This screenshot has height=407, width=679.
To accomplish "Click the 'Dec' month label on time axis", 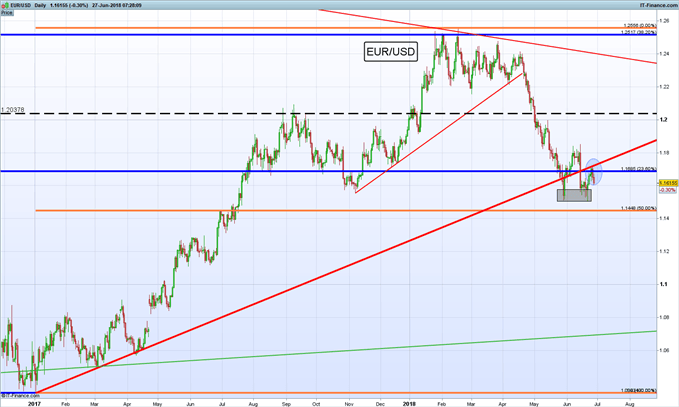I will pos(380,404).
